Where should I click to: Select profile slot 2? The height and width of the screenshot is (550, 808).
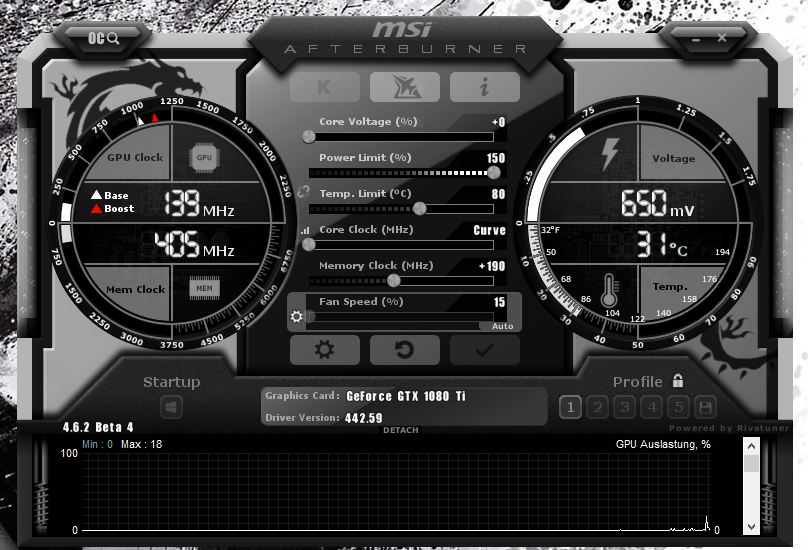[598, 407]
